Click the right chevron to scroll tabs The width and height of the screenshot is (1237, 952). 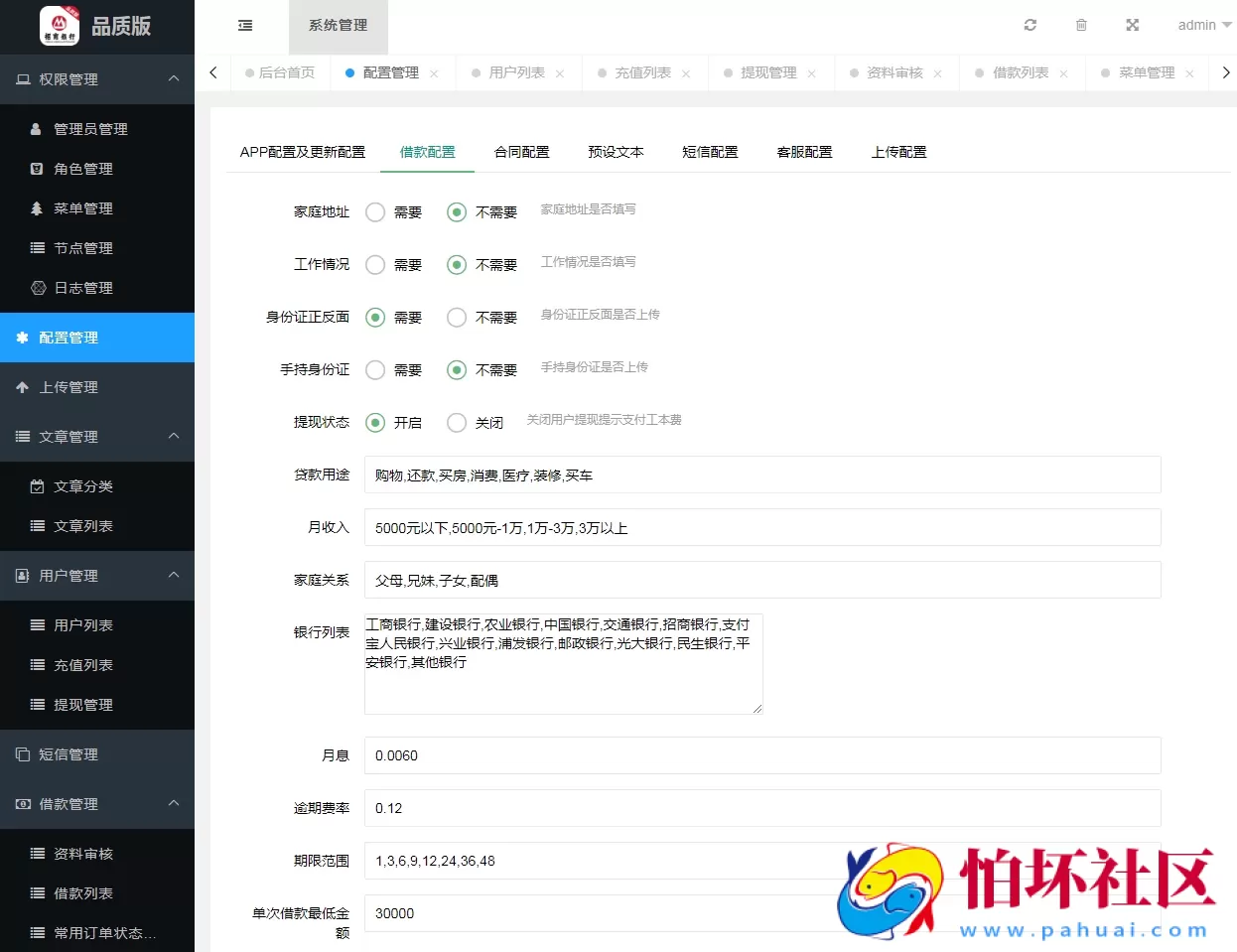[1226, 72]
